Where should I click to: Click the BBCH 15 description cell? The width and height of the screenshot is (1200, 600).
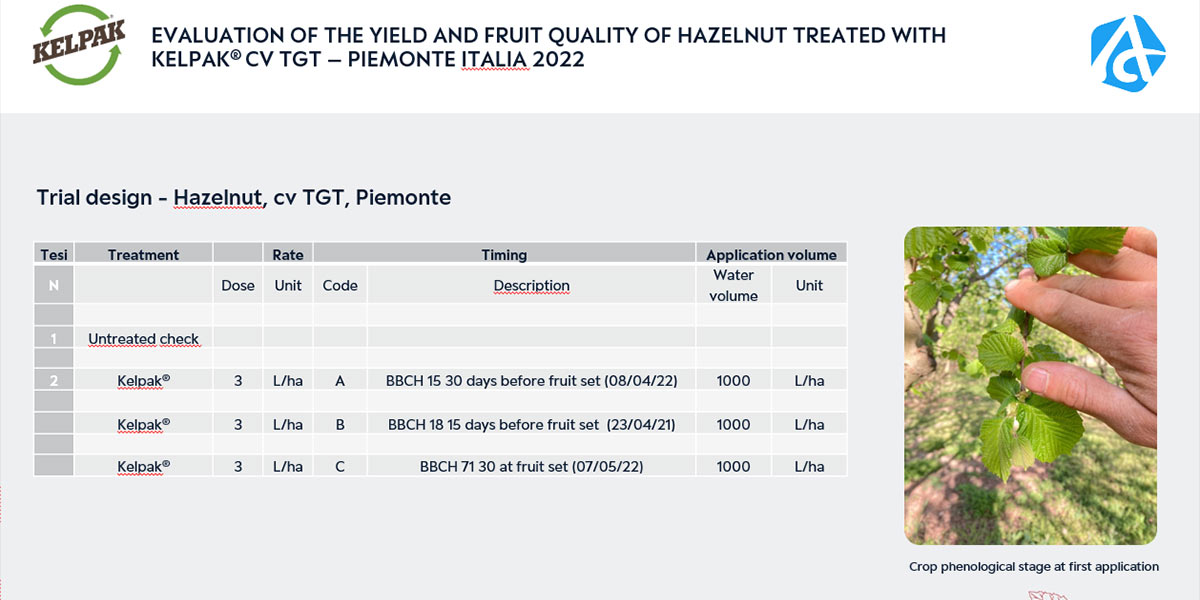[x=531, y=381]
